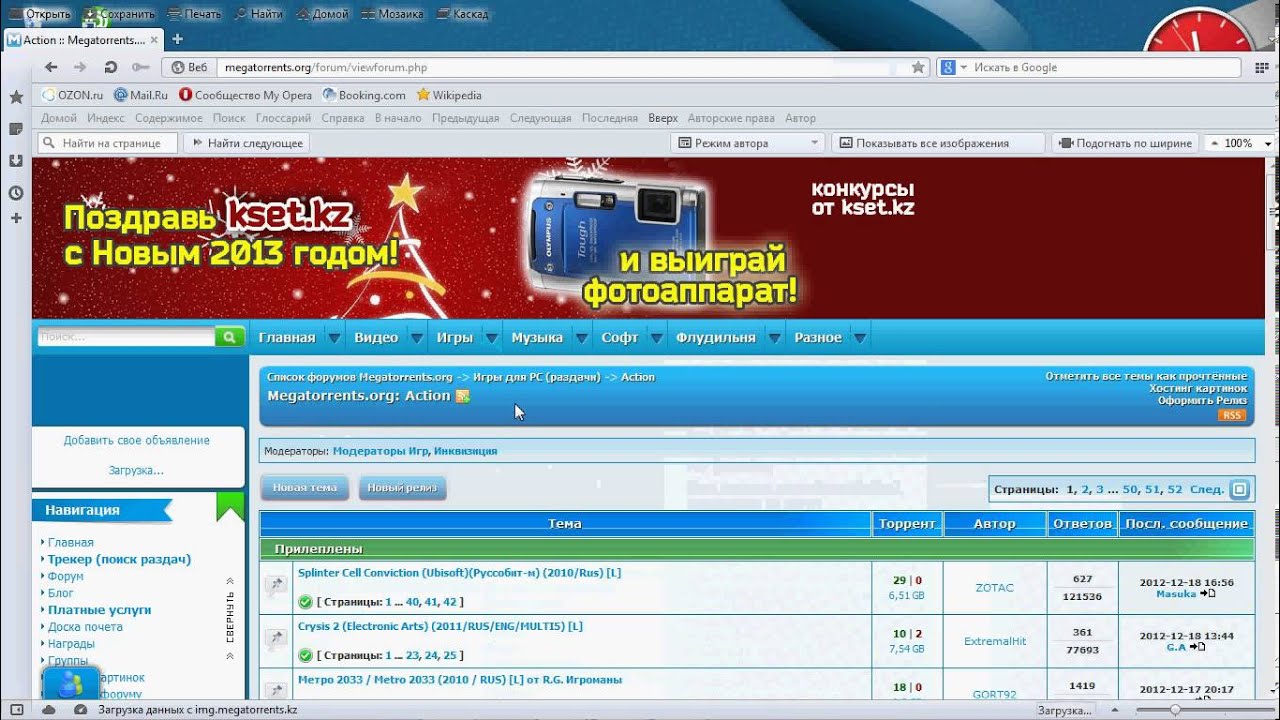Image resolution: width=1280 pixels, height=720 pixels.
Task: Click Opera Turbo gauge icon in status bar
Action: click(x=80, y=710)
